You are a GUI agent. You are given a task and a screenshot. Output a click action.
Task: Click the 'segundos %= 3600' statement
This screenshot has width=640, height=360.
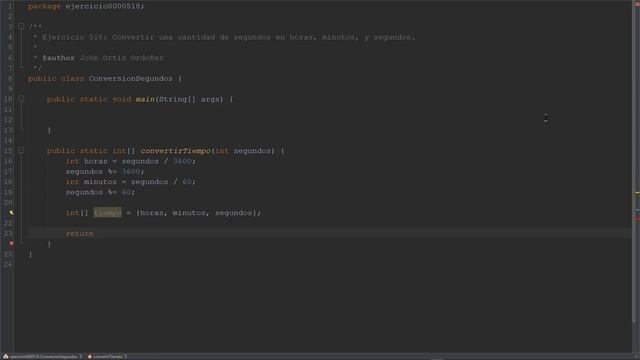105,171
